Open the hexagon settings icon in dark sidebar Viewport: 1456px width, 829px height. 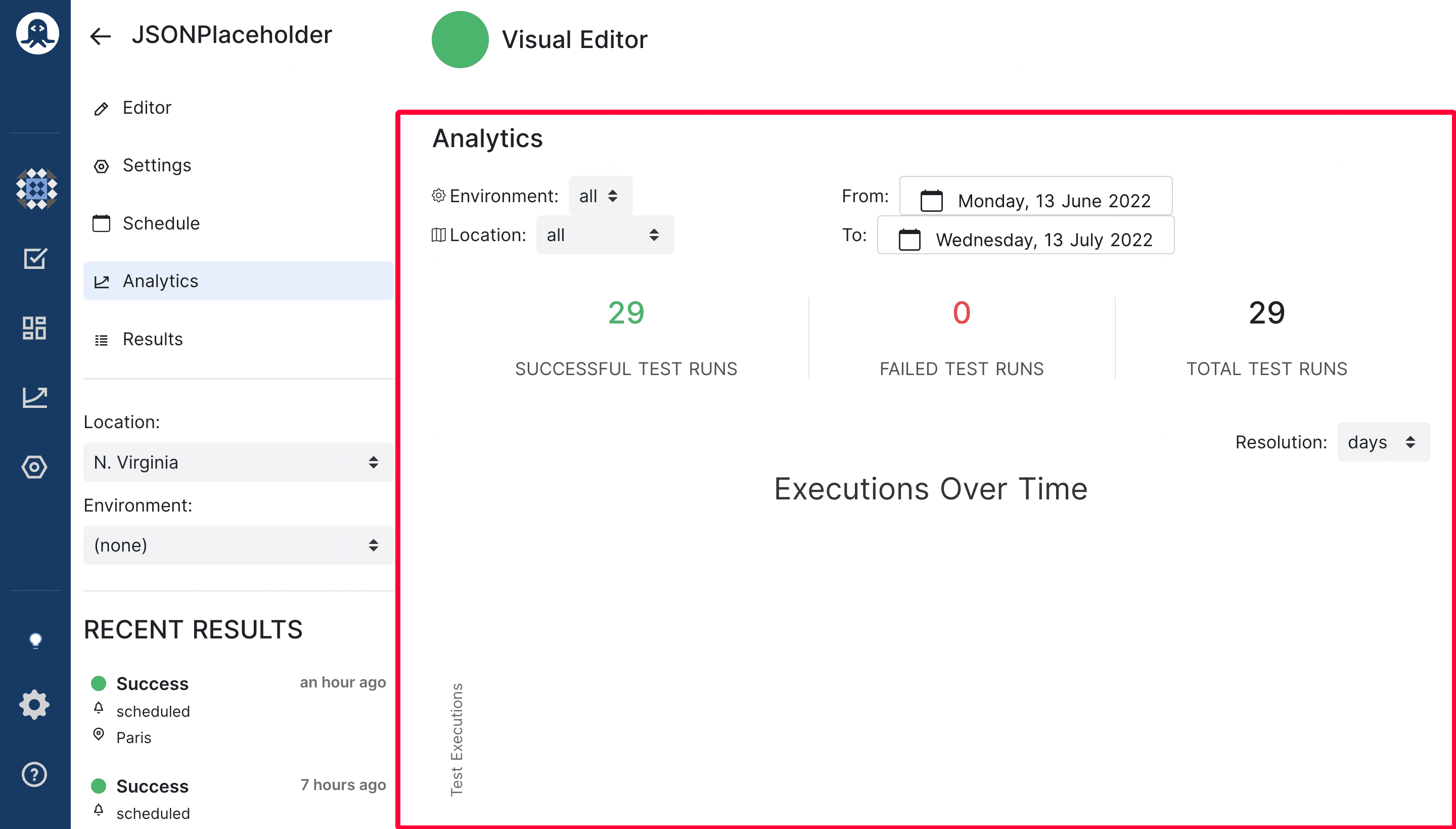point(34,467)
